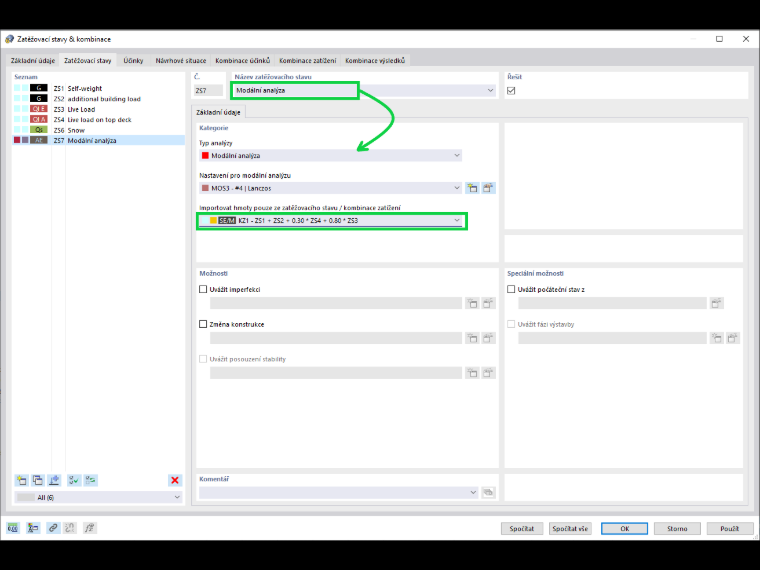The width and height of the screenshot is (760, 570).
Task: Open comment library icon next to Komentář
Action: 488,492
